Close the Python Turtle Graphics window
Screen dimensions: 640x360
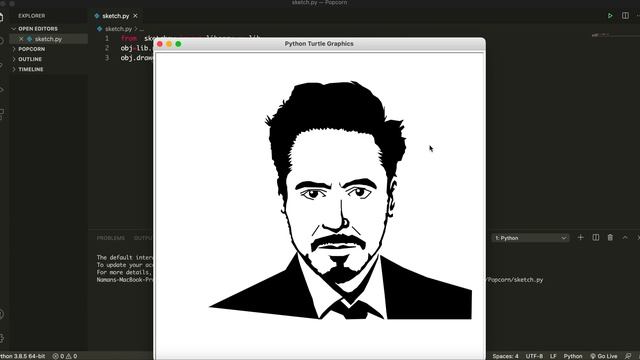[160, 44]
